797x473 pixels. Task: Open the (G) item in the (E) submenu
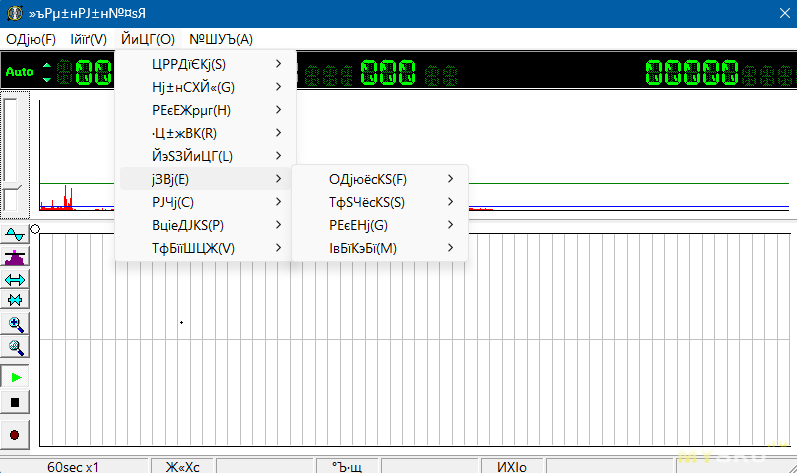tap(380, 225)
